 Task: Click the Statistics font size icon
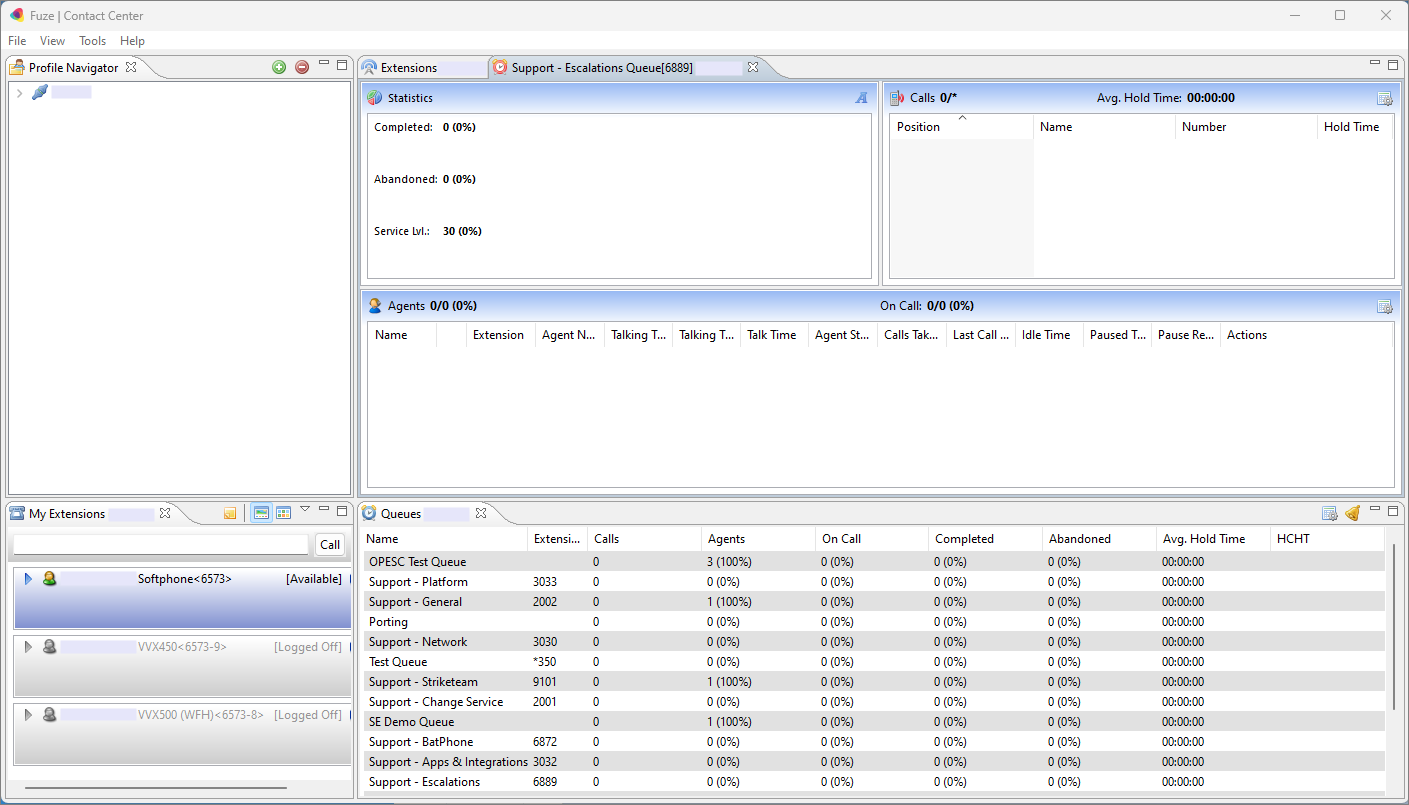click(861, 98)
